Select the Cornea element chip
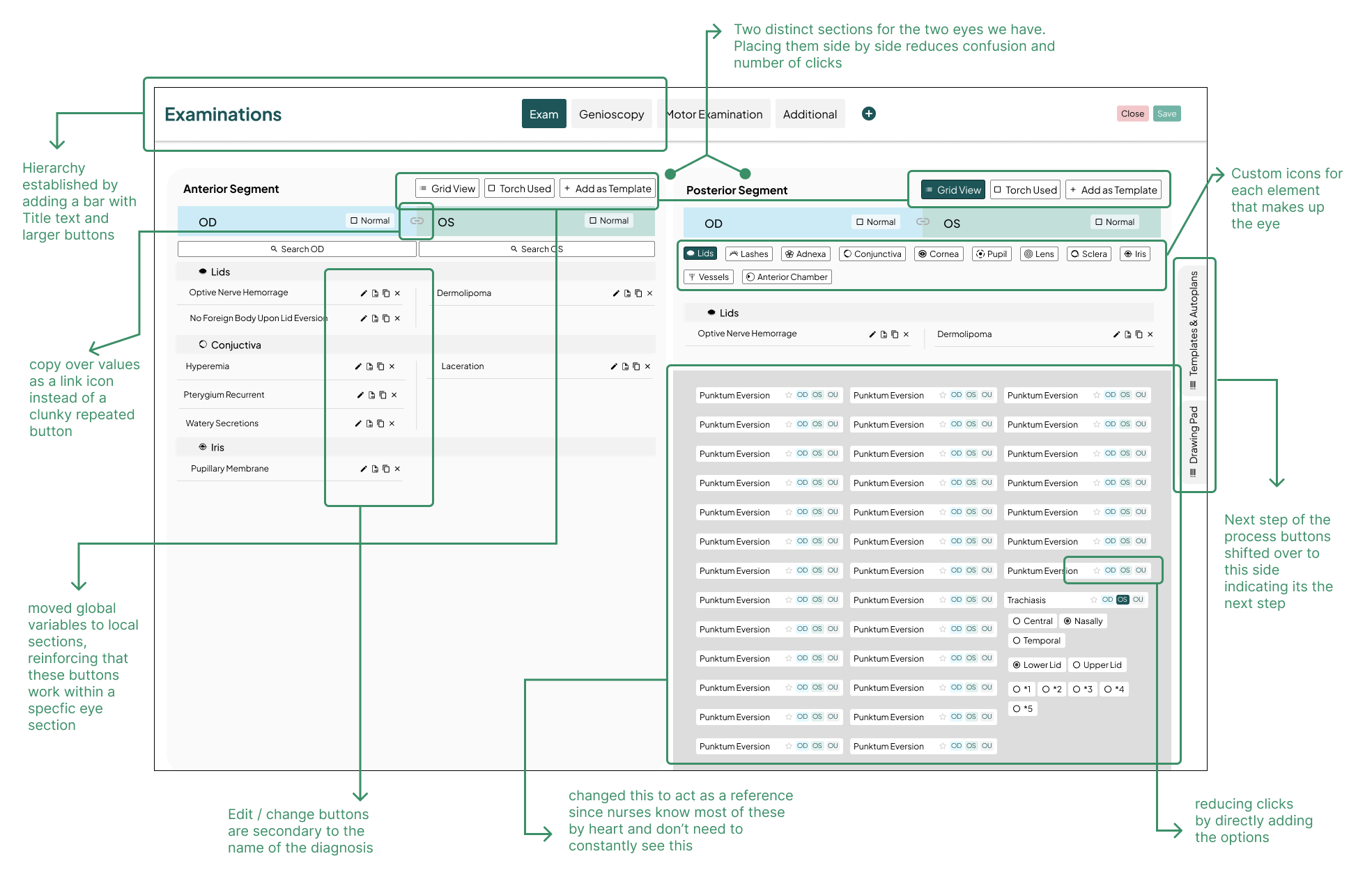The image size is (1372, 872). point(938,254)
